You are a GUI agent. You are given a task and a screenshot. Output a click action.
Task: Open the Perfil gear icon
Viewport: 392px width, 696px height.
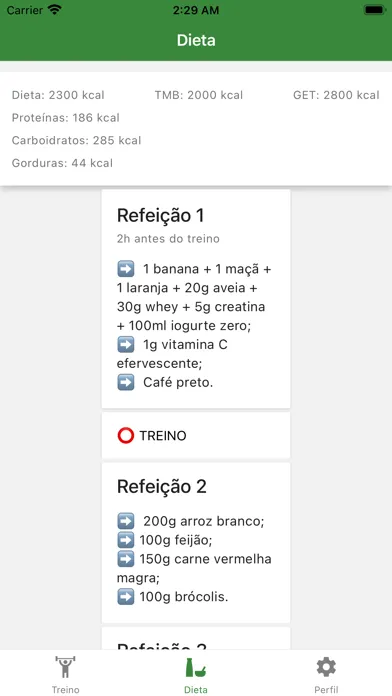326,667
